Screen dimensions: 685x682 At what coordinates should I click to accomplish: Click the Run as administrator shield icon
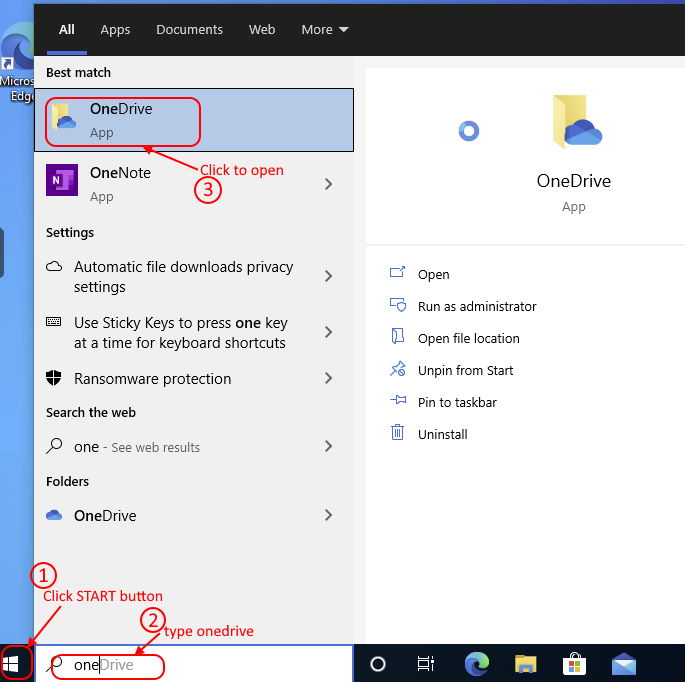pos(398,305)
